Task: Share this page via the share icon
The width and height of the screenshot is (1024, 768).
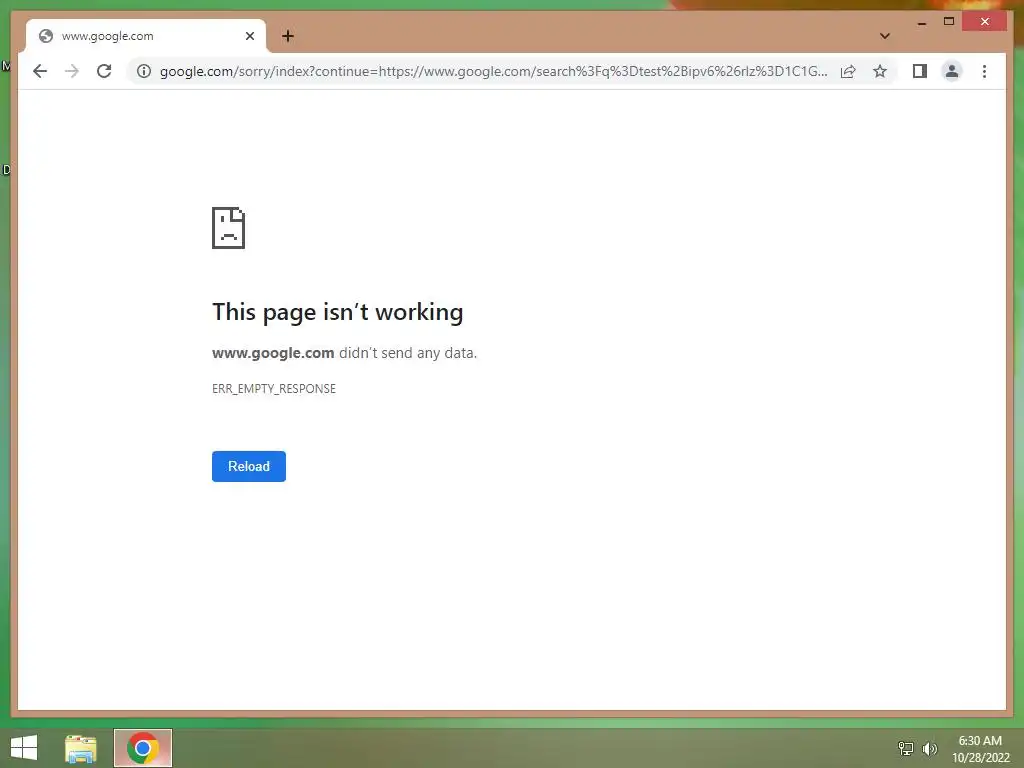Action: [848, 71]
